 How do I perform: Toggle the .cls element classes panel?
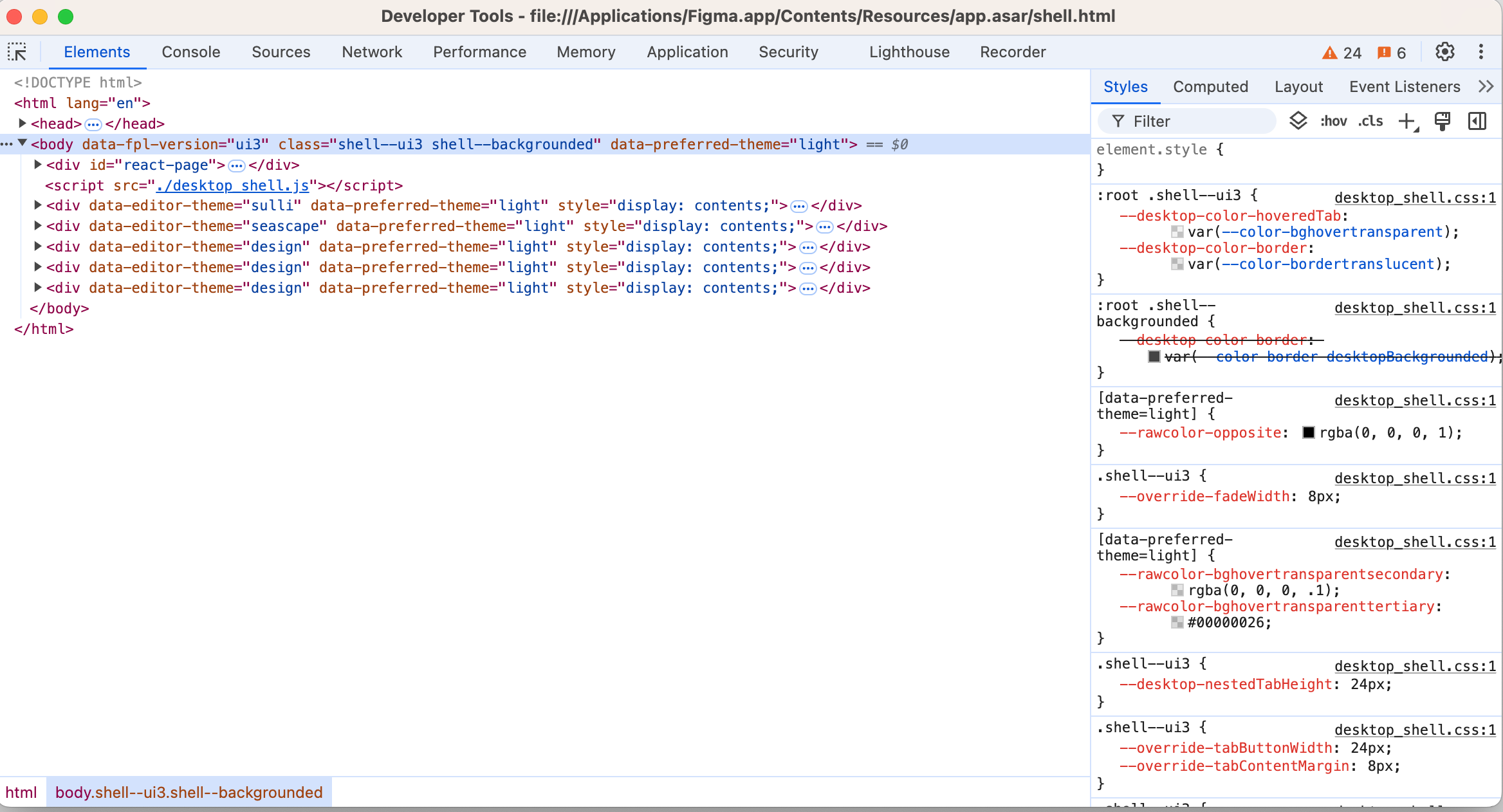[1370, 121]
